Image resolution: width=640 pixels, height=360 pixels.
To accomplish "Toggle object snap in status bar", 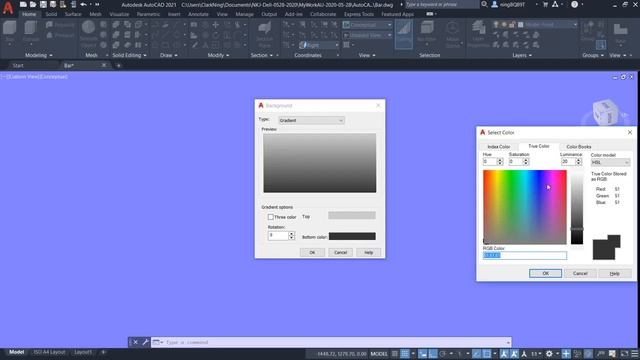I will 487,354.
